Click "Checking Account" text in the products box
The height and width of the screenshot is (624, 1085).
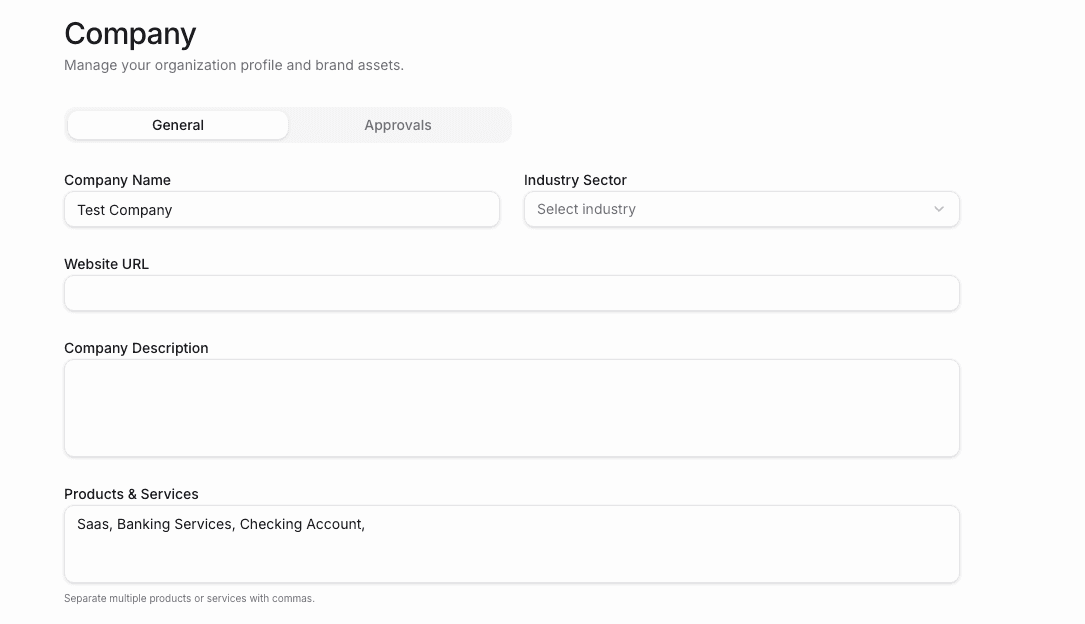pyautogui.click(x=300, y=524)
